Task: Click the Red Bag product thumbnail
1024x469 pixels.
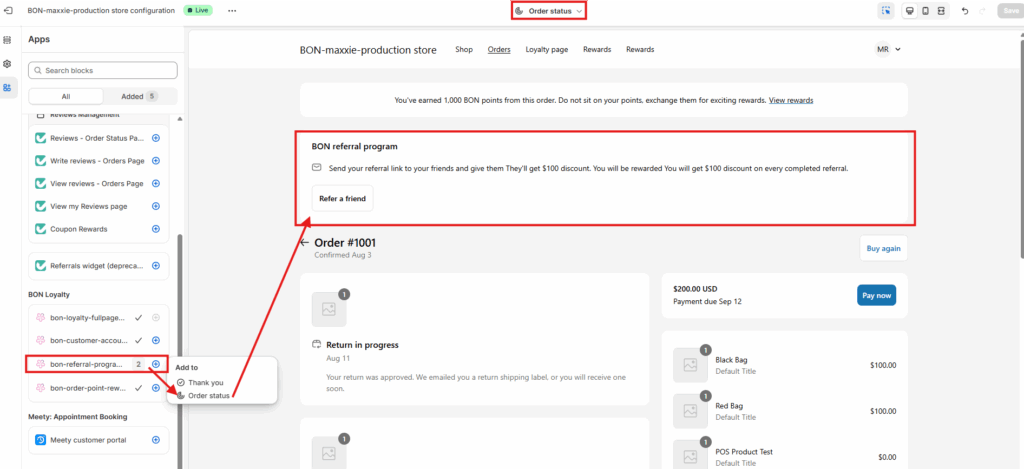Action: click(x=690, y=411)
